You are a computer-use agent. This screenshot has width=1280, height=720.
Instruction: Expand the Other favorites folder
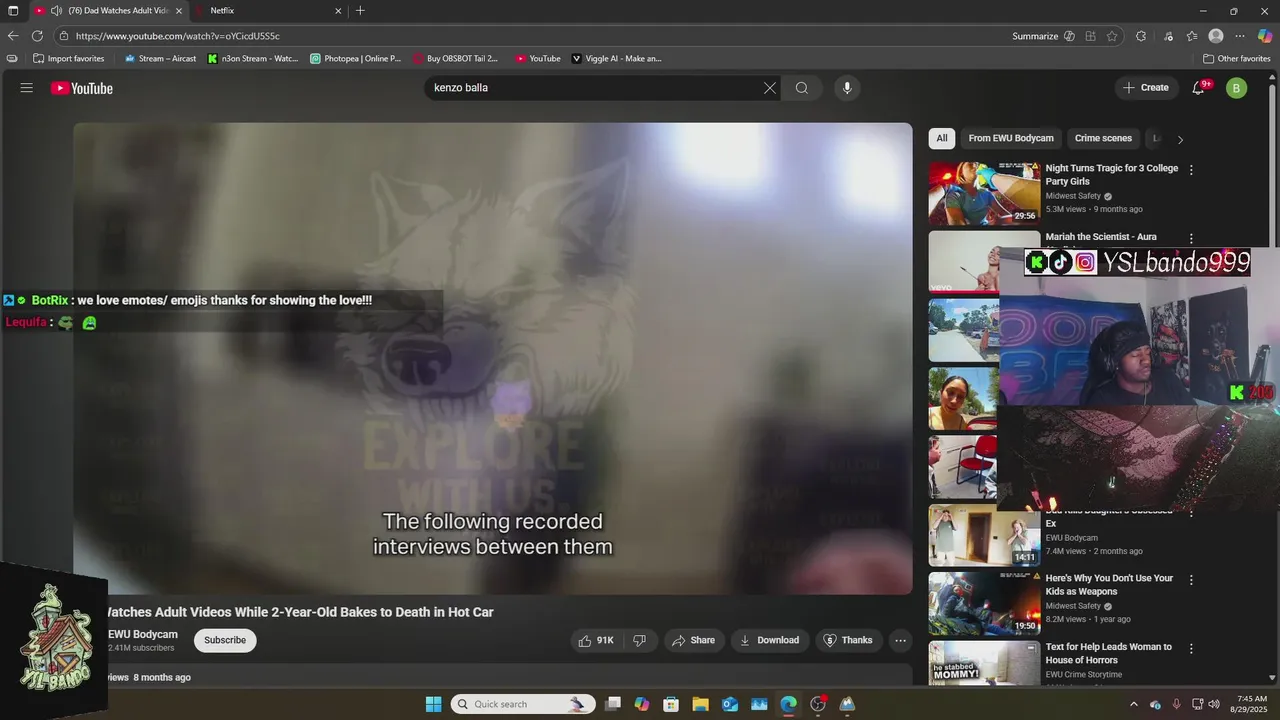(x=1236, y=59)
